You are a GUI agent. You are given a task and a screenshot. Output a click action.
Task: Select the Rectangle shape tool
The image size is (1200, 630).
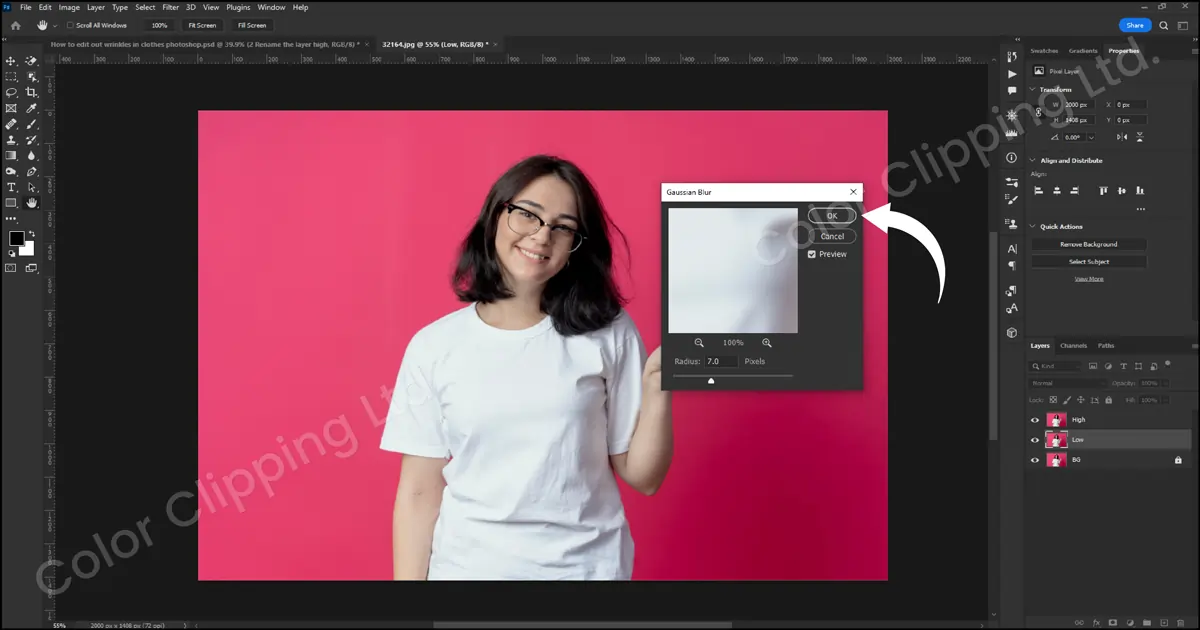click(x=11, y=203)
